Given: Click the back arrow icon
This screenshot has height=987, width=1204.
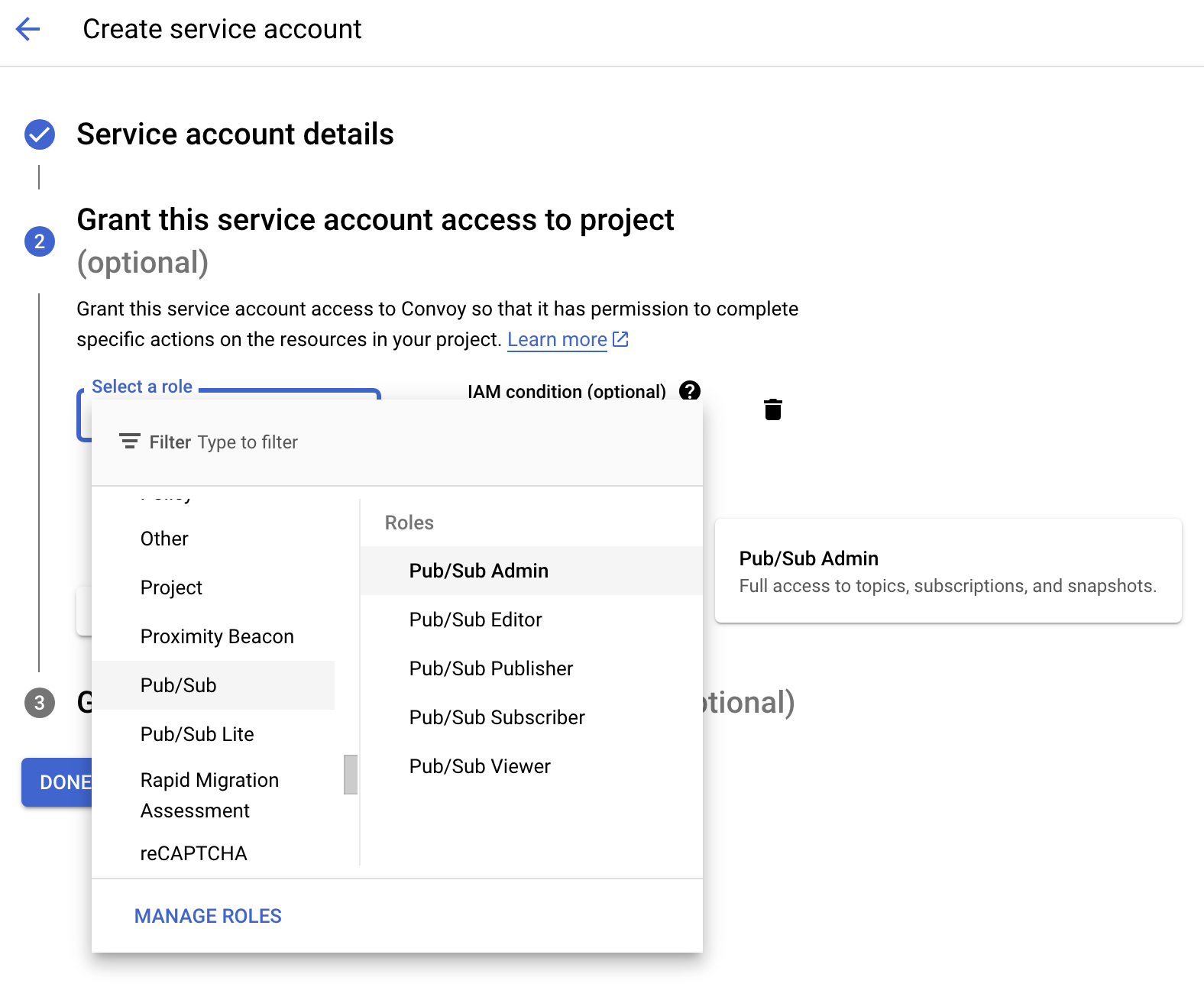Looking at the screenshot, I should pos(28,30).
